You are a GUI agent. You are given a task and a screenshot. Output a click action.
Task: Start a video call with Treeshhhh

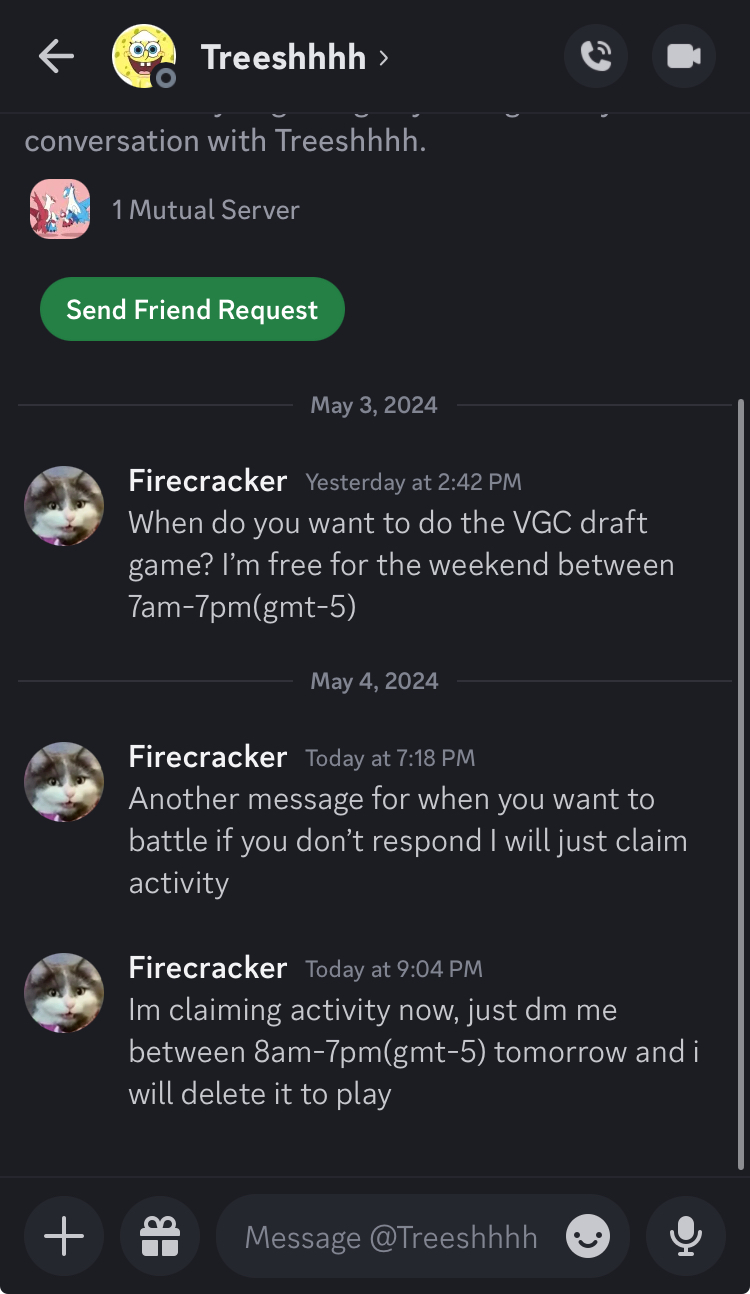[684, 56]
